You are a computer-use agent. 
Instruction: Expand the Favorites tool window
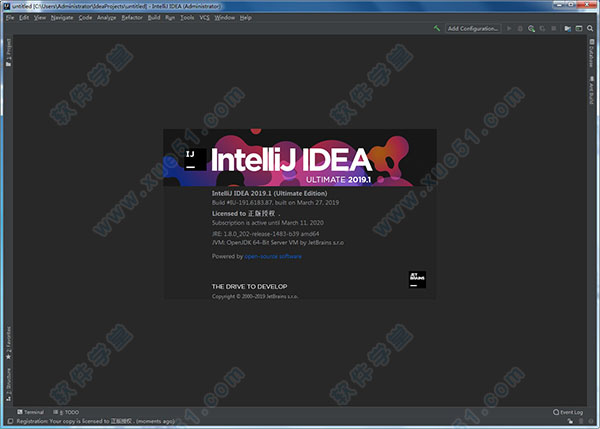pyautogui.click(x=8, y=343)
